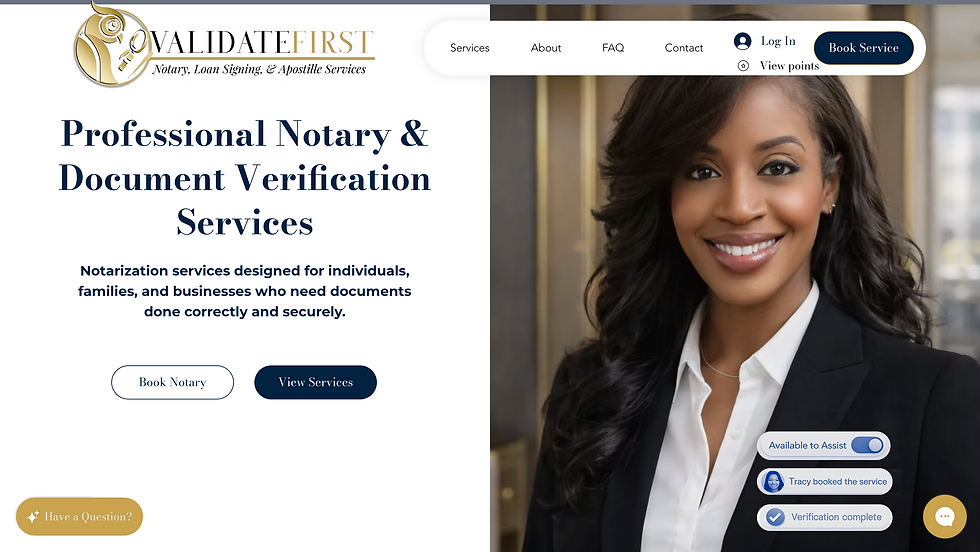Open the chat bubble widget
The width and height of the screenshot is (980, 552).
(944, 516)
